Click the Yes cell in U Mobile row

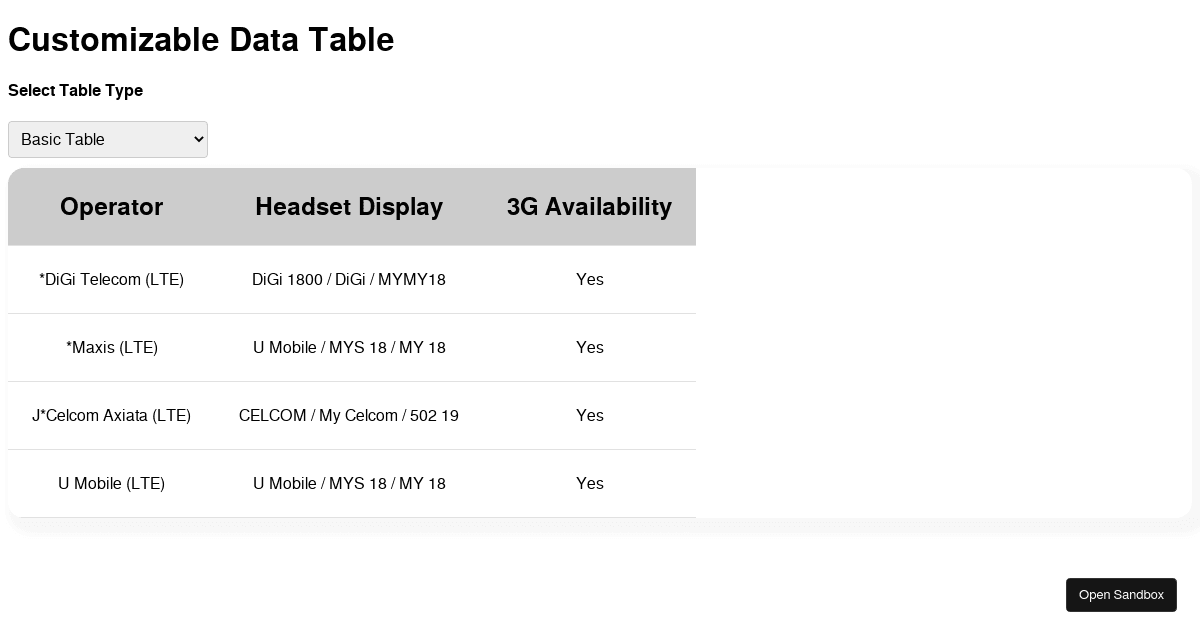pyautogui.click(x=590, y=484)
